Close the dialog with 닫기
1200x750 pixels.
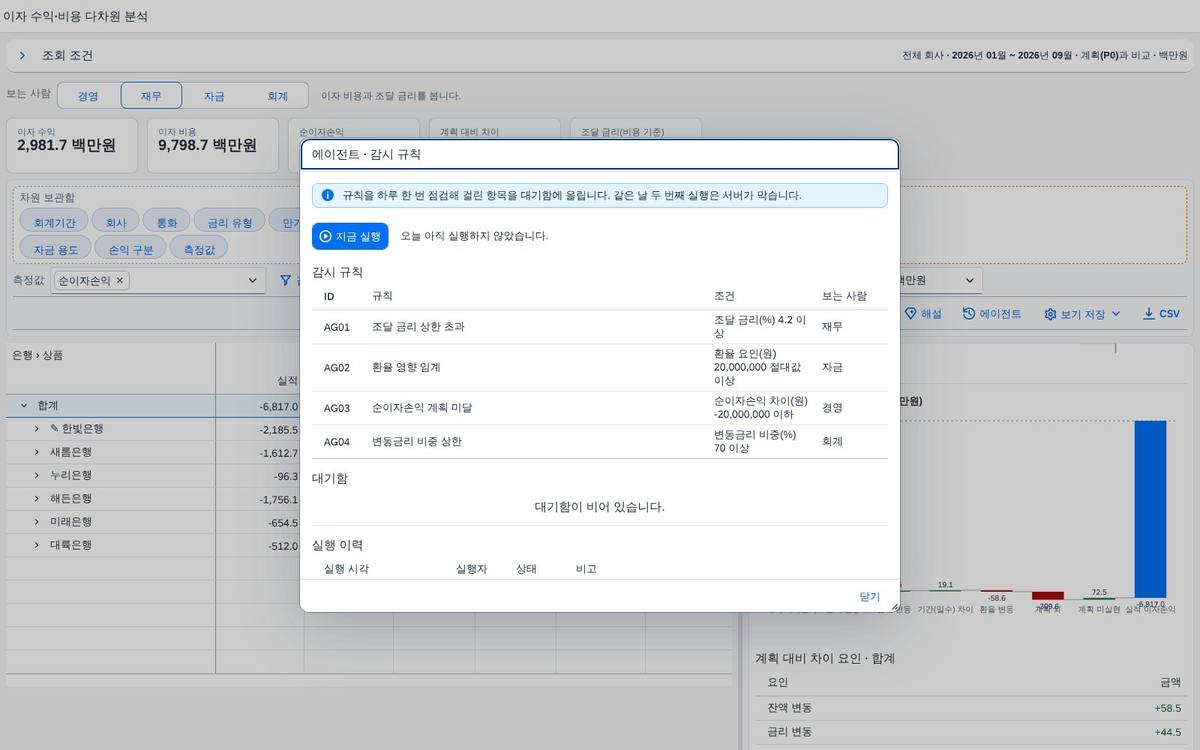coord(869,596)
